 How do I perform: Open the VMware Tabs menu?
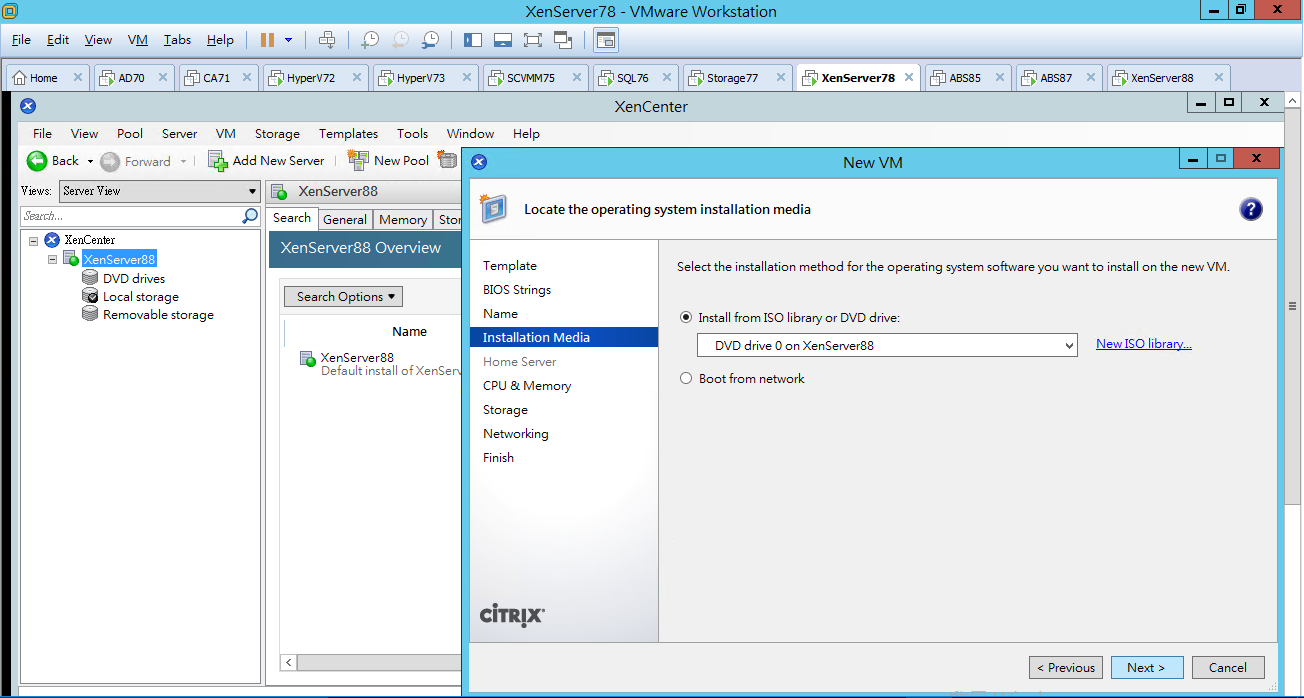[177, 40]
